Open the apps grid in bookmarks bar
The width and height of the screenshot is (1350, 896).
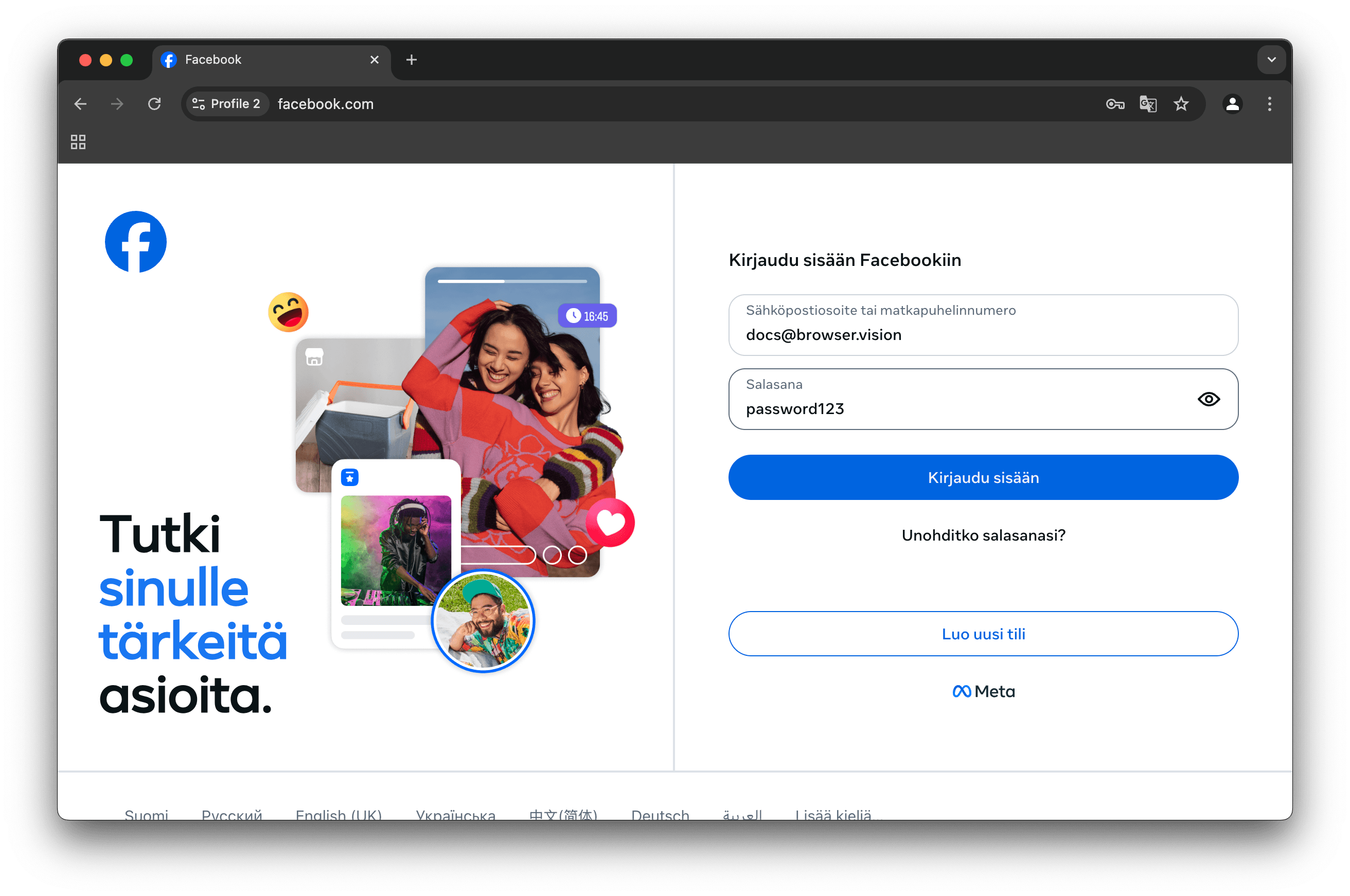point(78,142)
